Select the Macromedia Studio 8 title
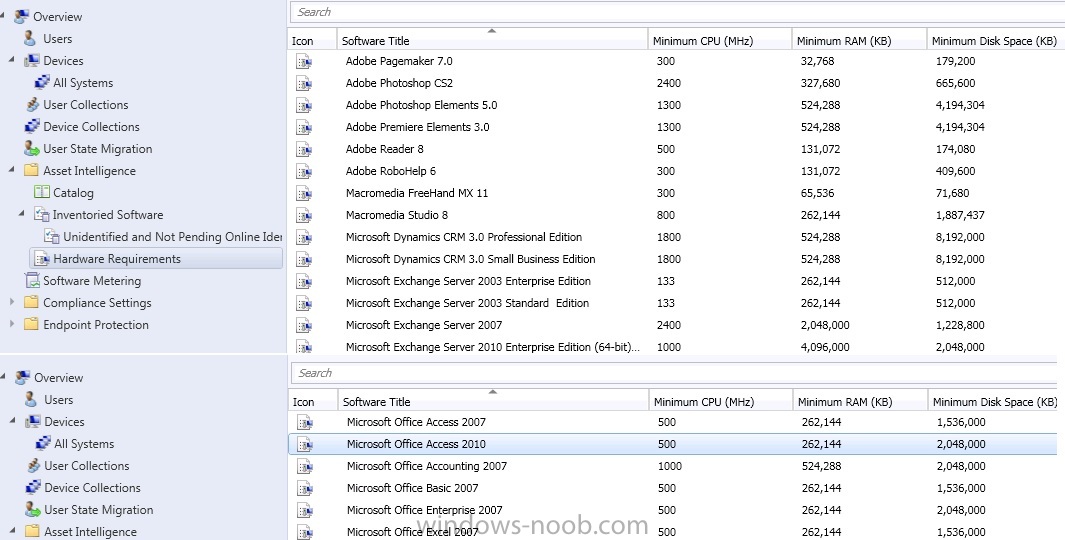This screenshot has height=540, width=1065. point(397,215)
